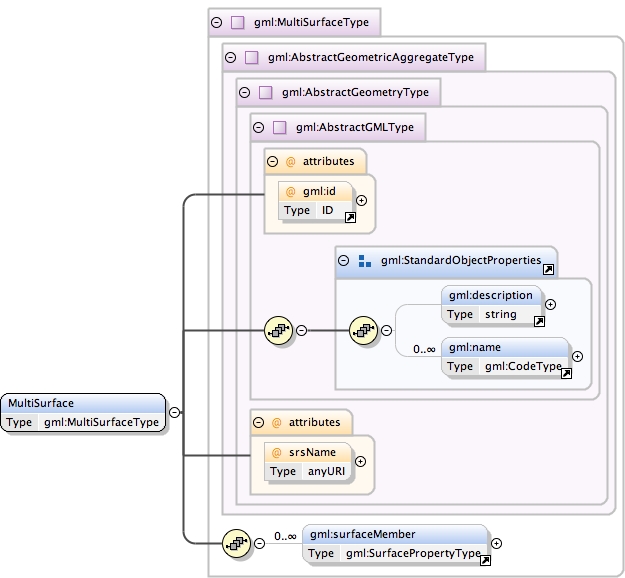Expand the gml:id attribute details
The height and width of the screenshot is (578, 625).
[361, 201]
